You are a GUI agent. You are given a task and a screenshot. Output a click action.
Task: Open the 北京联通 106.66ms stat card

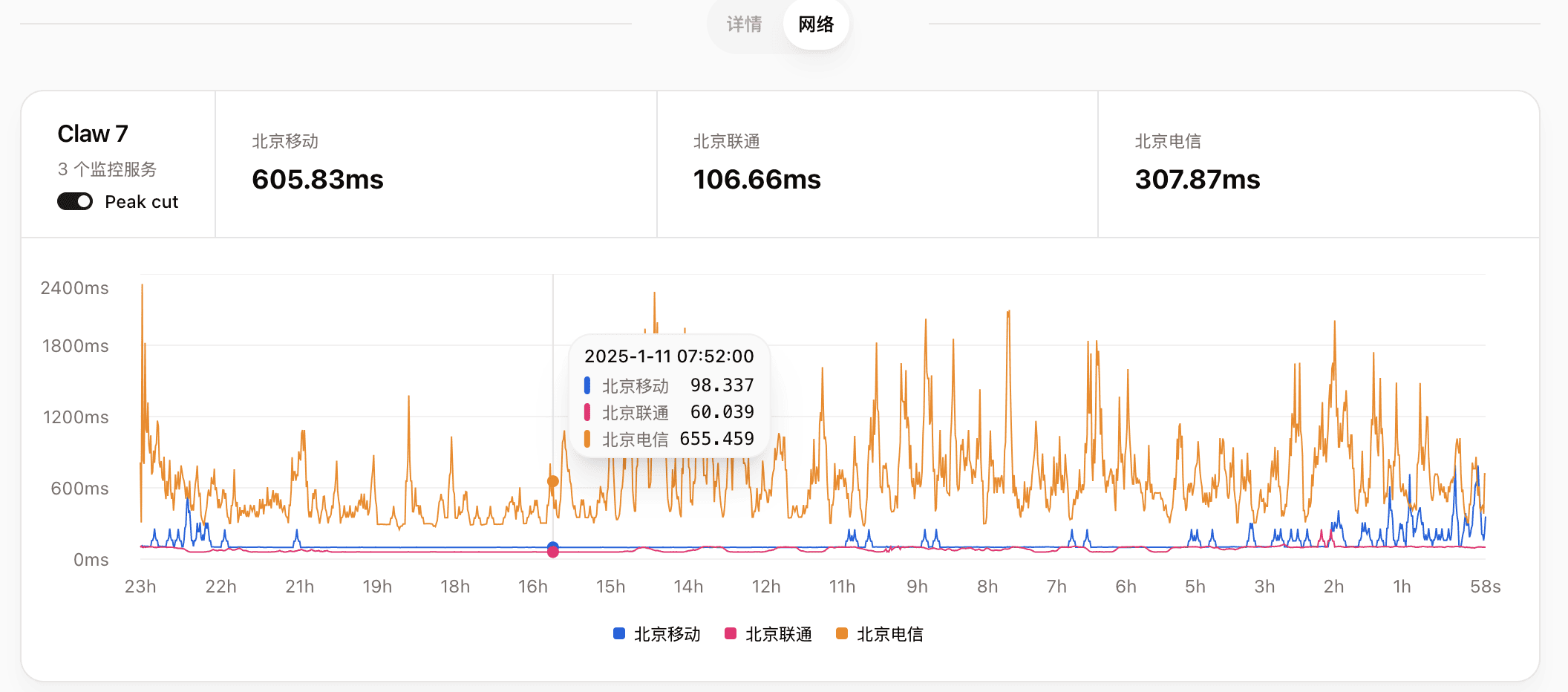877,164
